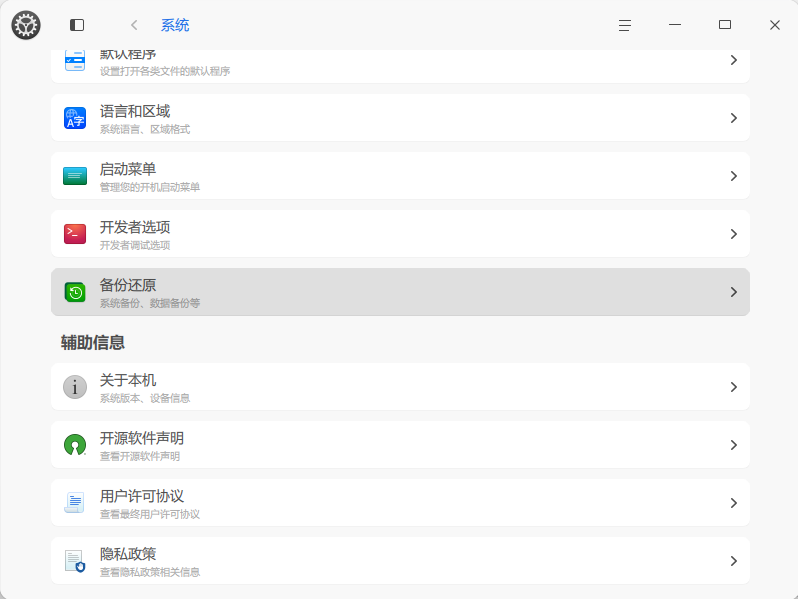Expand the 语言和区域 row chevron
The height and width of the screenshot is (599, 798).
[x=733, y=118]
